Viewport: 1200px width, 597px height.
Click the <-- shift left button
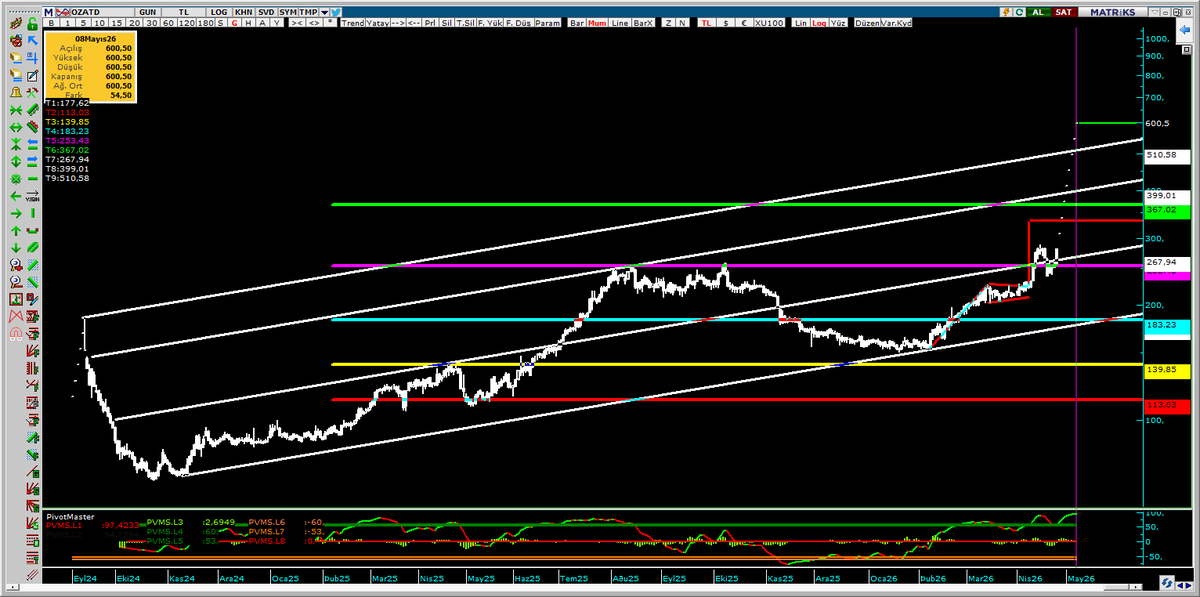point(414,23)
